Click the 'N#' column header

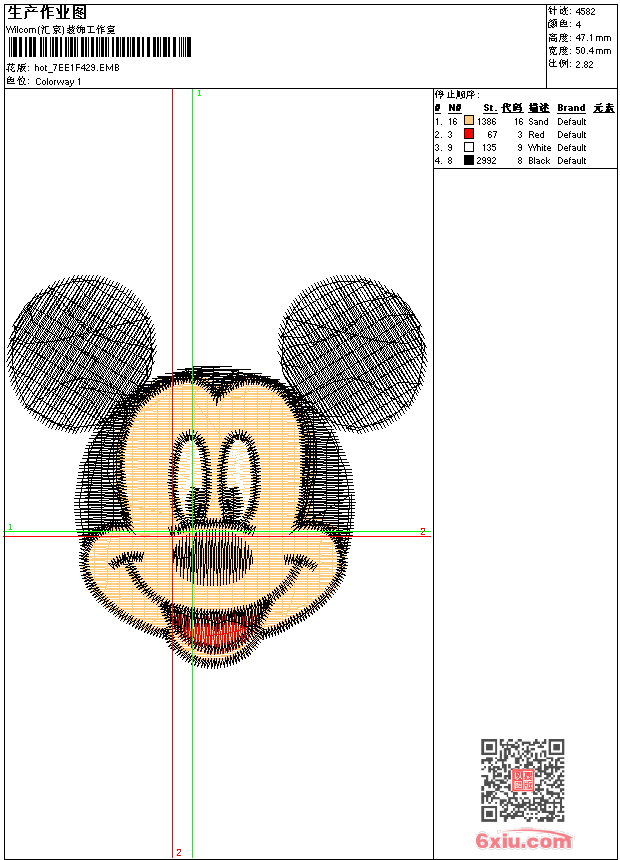[454, 108]
